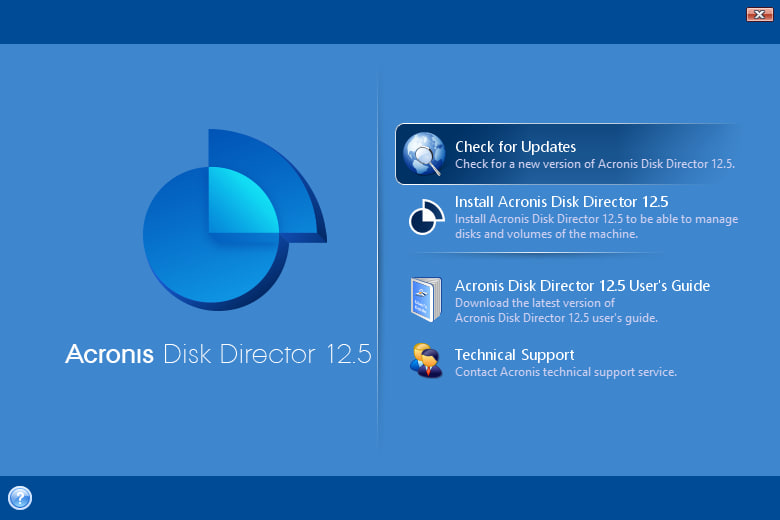Screen dimensions: 780x520
Task: Click the User's Guide book icon
Action: (426, 300)
